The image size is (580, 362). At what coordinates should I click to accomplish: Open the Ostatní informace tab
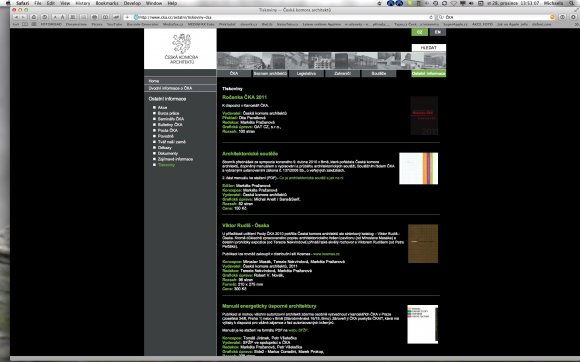tap(429, 74)
